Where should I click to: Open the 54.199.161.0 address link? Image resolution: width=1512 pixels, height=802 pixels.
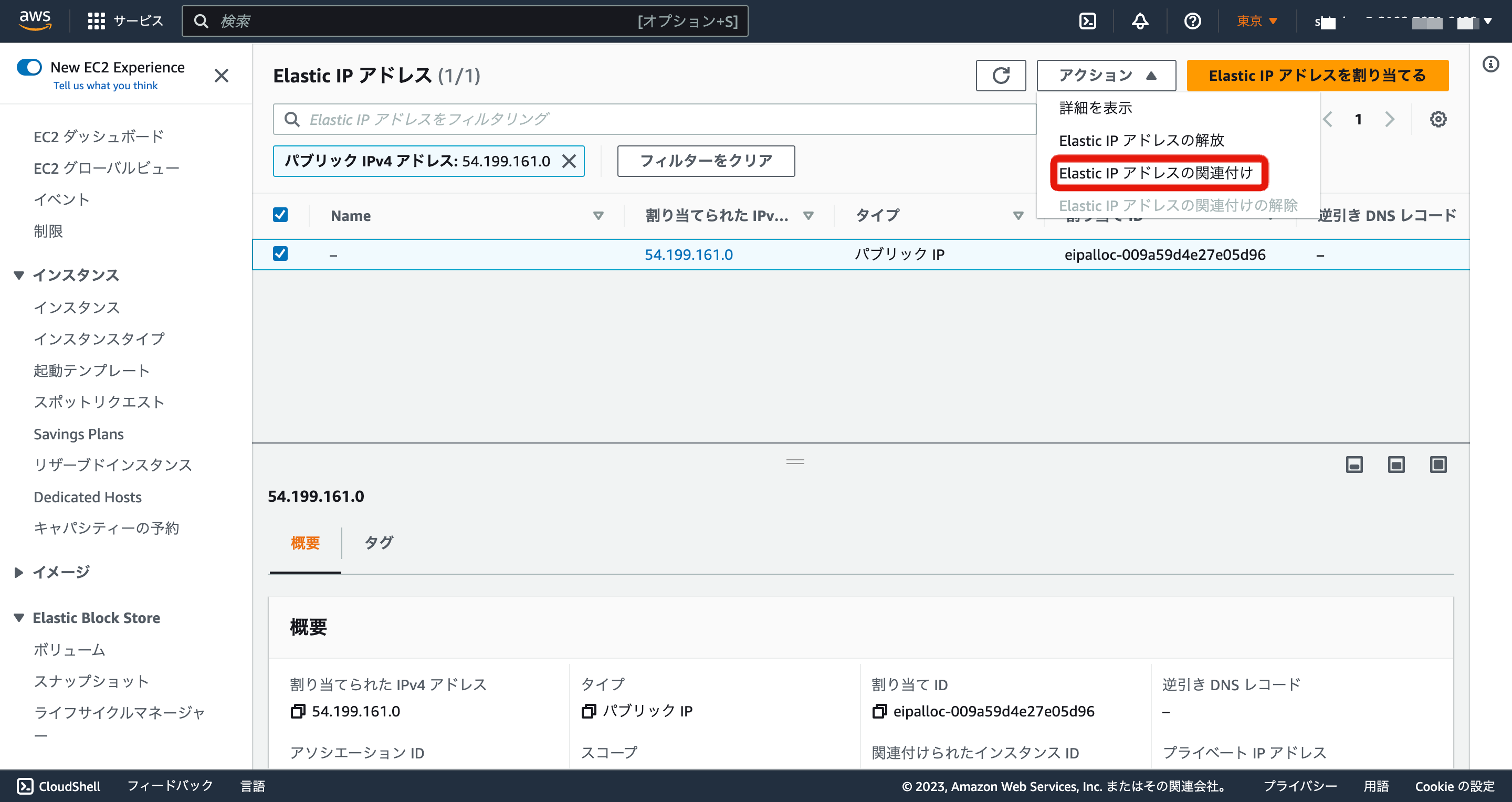688,255
